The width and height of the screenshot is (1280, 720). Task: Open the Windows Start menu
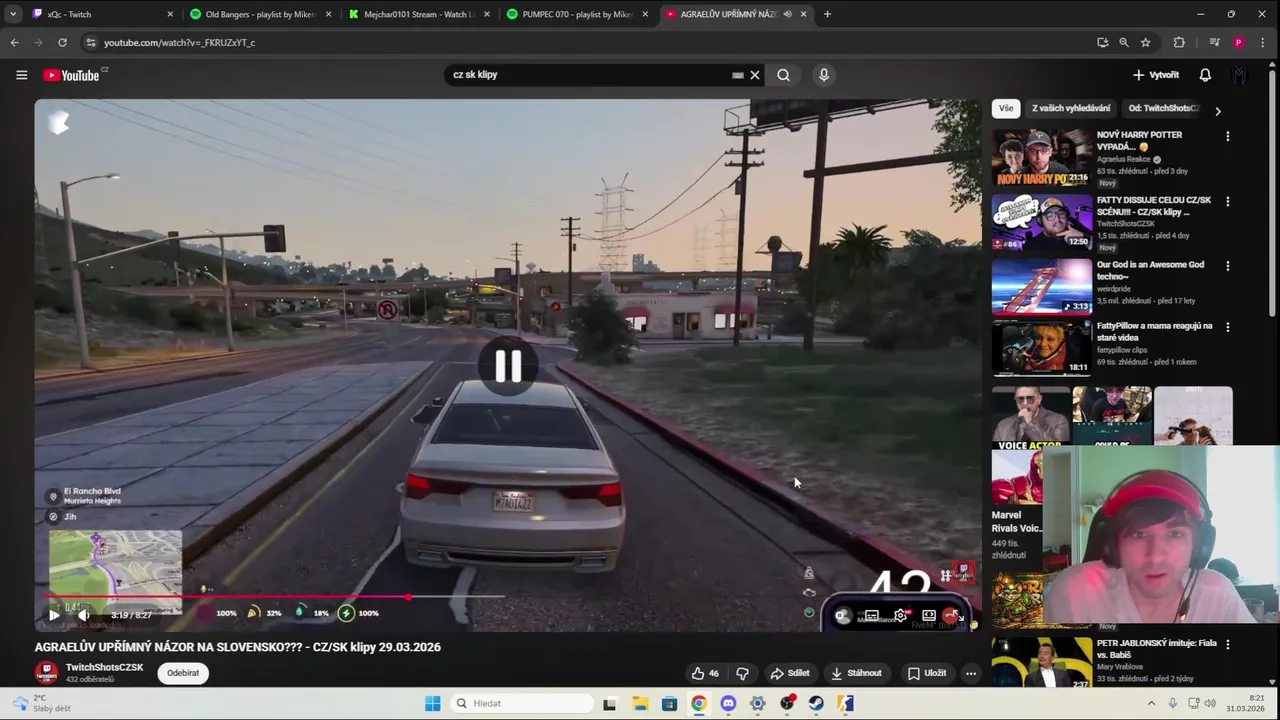point(432,703)
